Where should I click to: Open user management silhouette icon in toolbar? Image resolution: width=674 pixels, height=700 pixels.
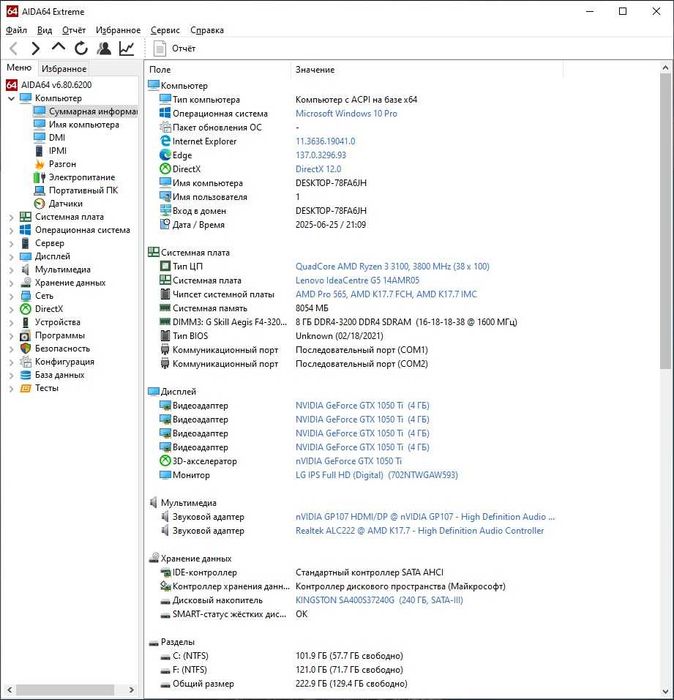(104, 48)
